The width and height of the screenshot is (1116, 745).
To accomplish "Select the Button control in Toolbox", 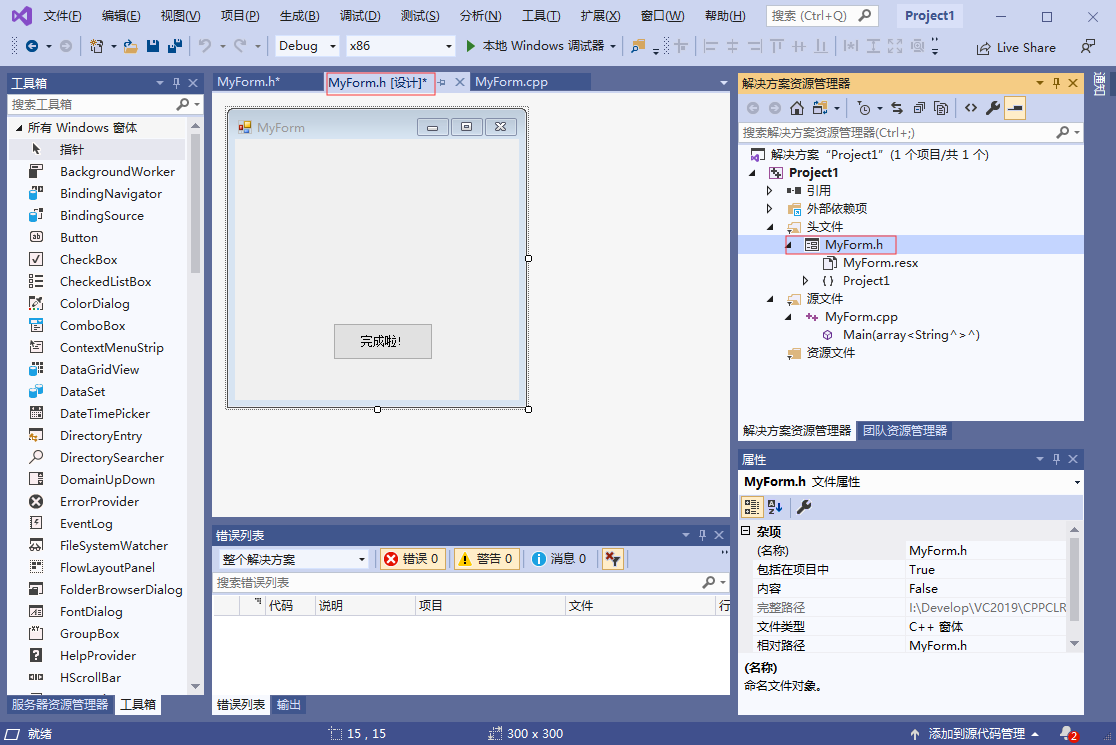I will [77, 237].
